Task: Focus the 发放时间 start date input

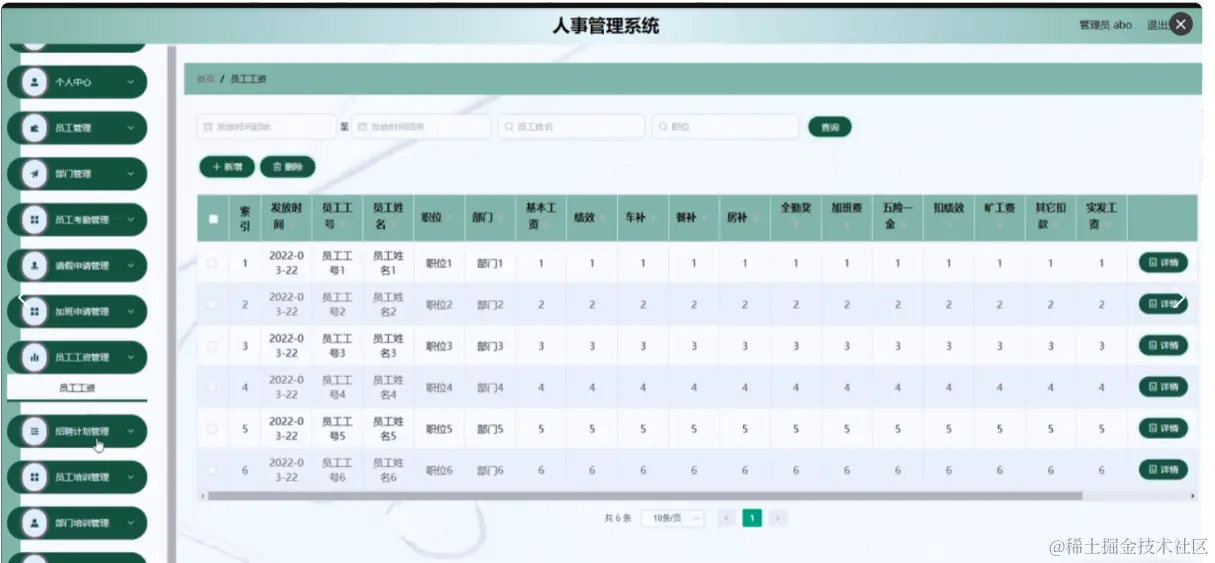Action: [x=266, y=127]
